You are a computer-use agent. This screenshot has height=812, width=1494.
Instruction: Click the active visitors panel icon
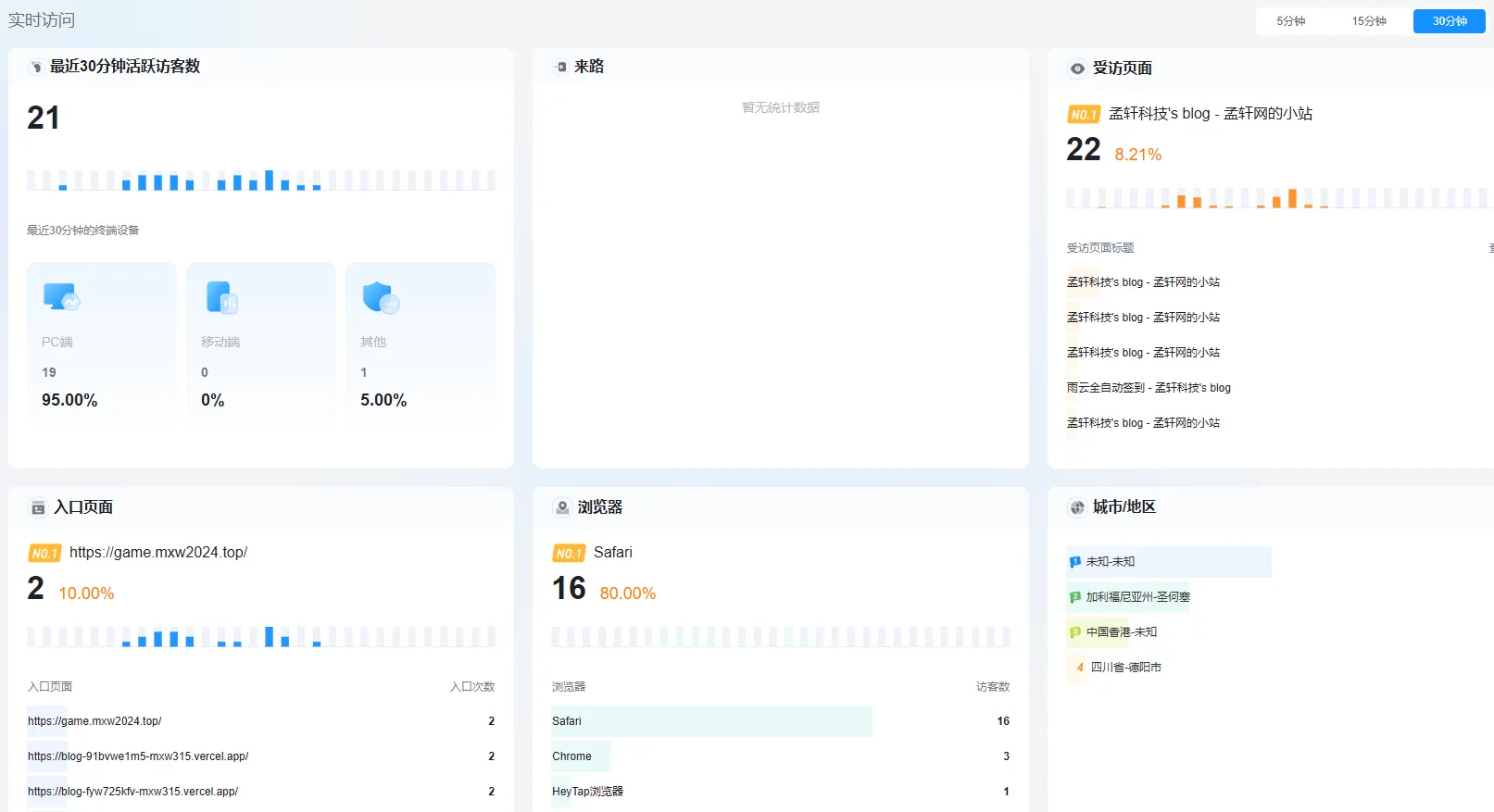[x=36, y=67]
